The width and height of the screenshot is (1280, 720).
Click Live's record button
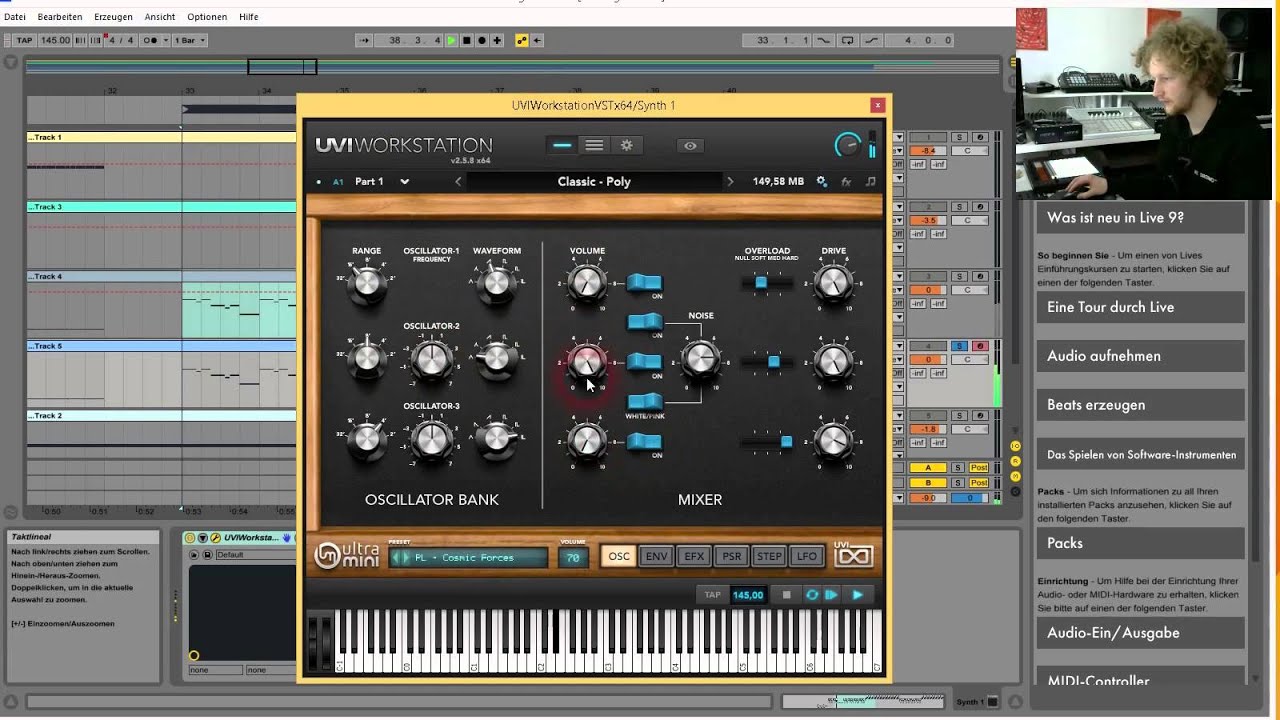click(481, 40)
